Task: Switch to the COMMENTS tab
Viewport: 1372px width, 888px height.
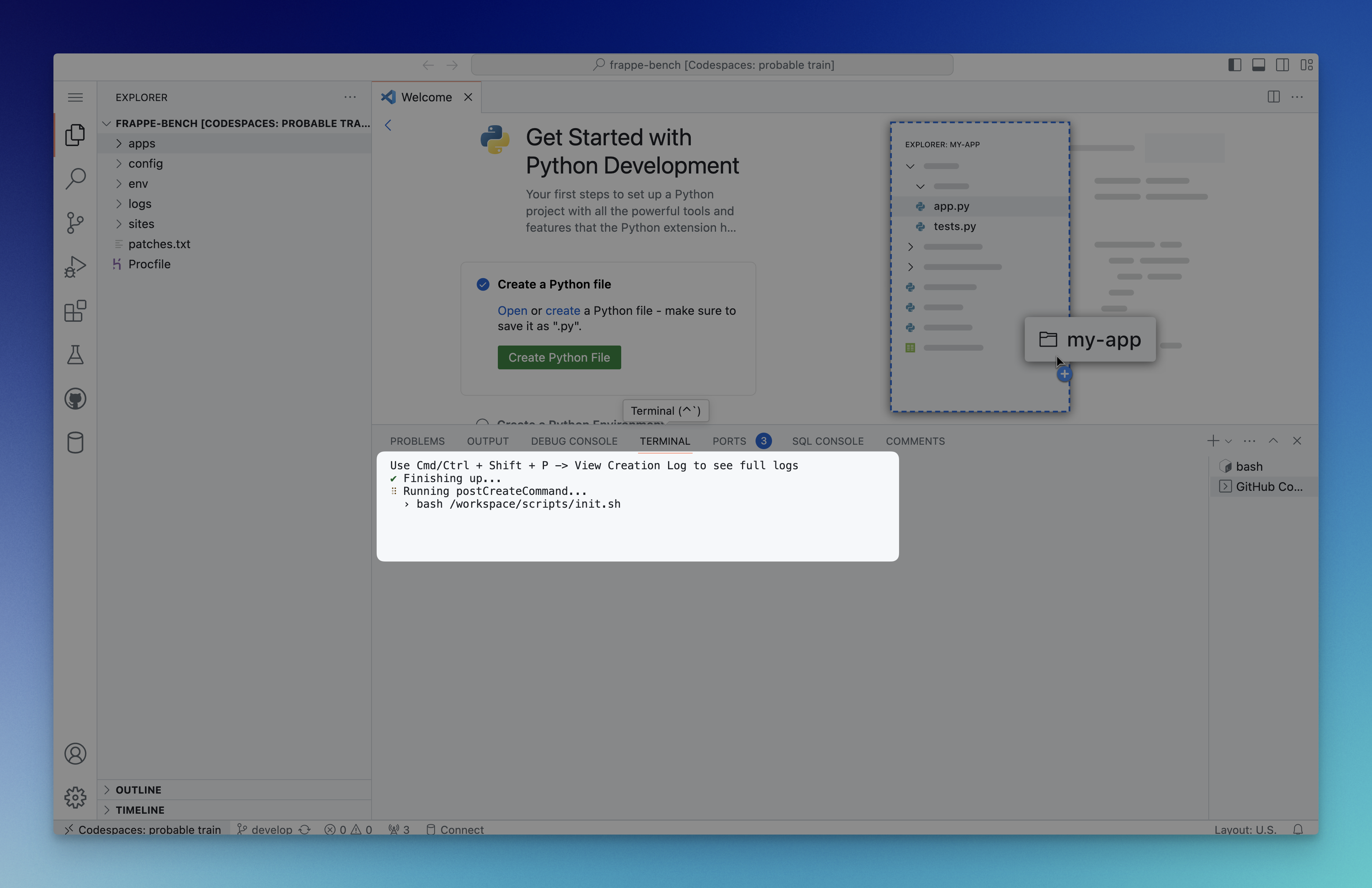Action: (x=916, y=441)
